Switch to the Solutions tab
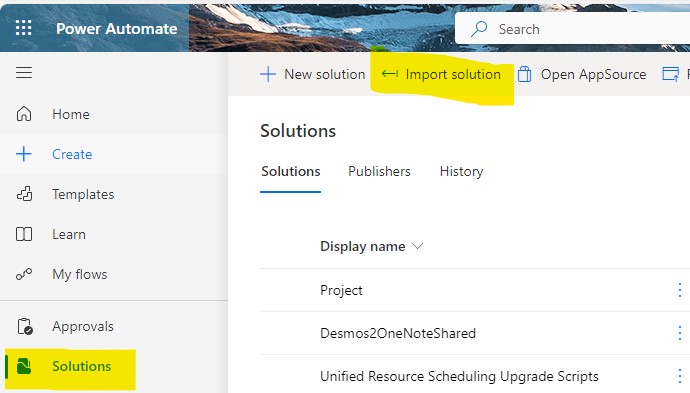The width and height of the screenshot is (690, 393). click(290, 171)
